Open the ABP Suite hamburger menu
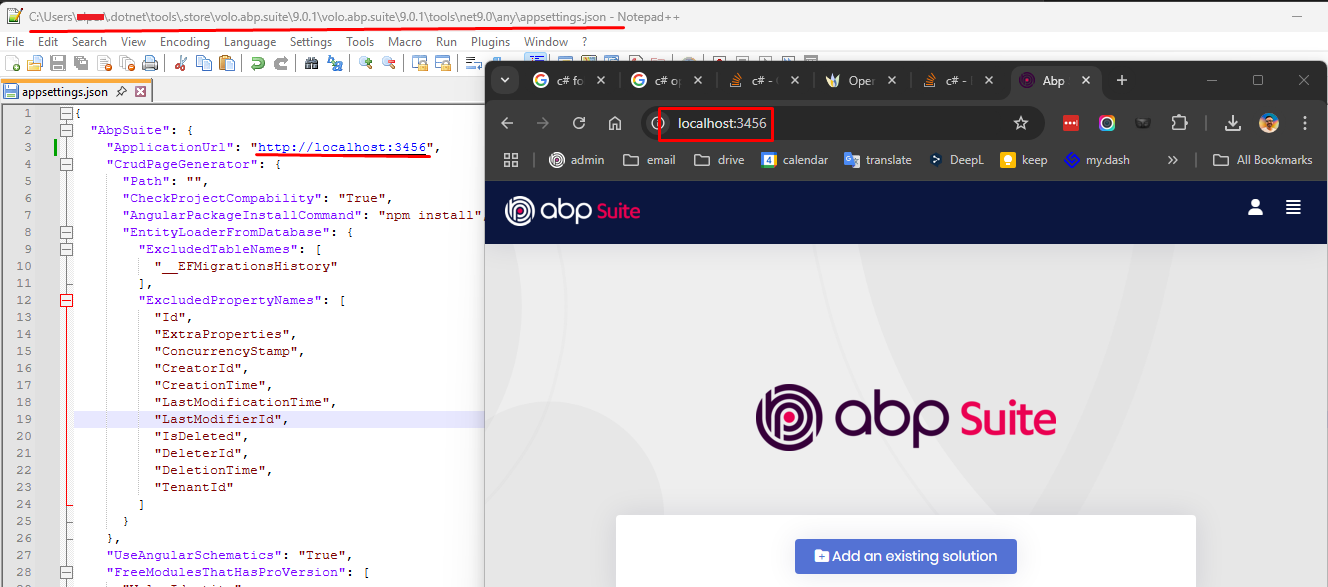The width and height of the screenshot is (1328, 587). click(x=1294, y=207)
